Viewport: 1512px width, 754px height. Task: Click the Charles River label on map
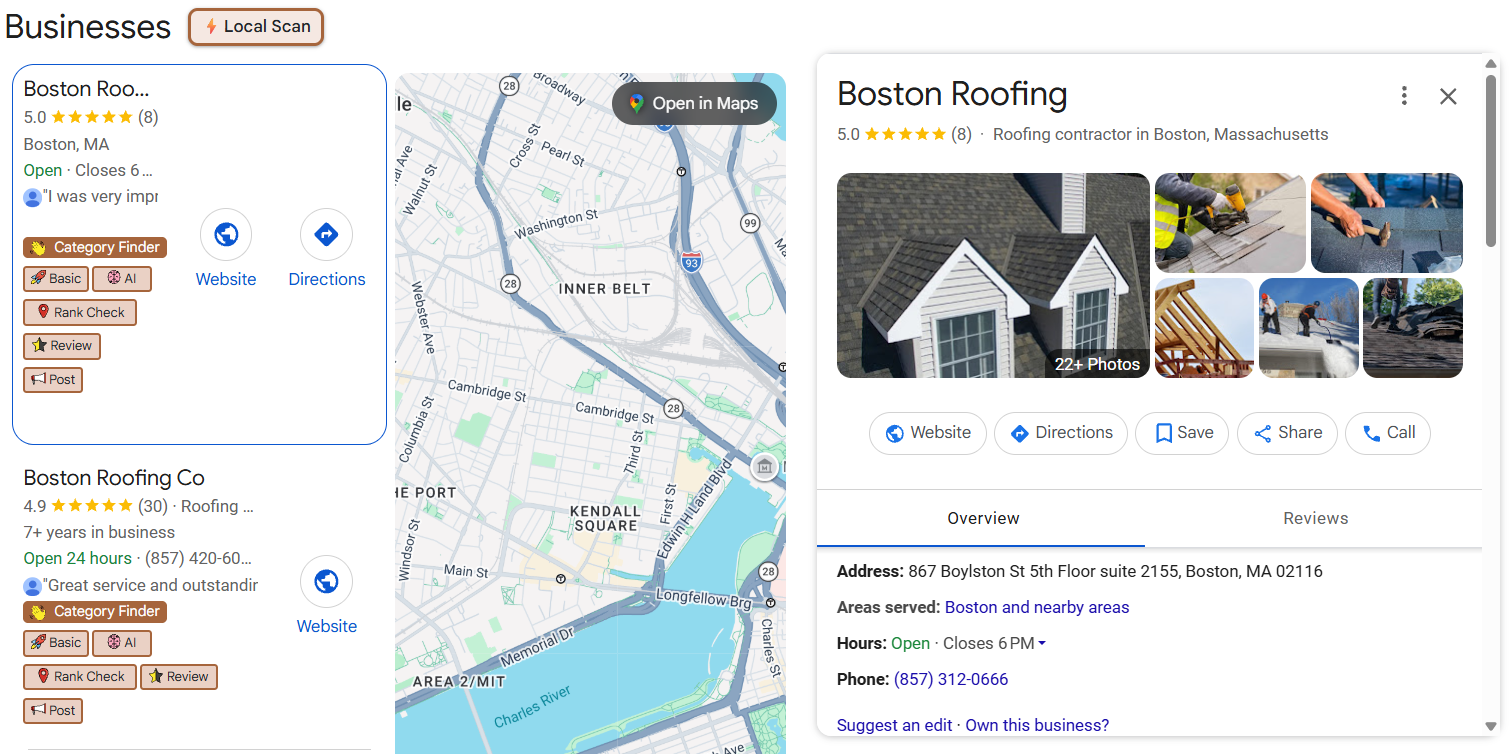532,707
